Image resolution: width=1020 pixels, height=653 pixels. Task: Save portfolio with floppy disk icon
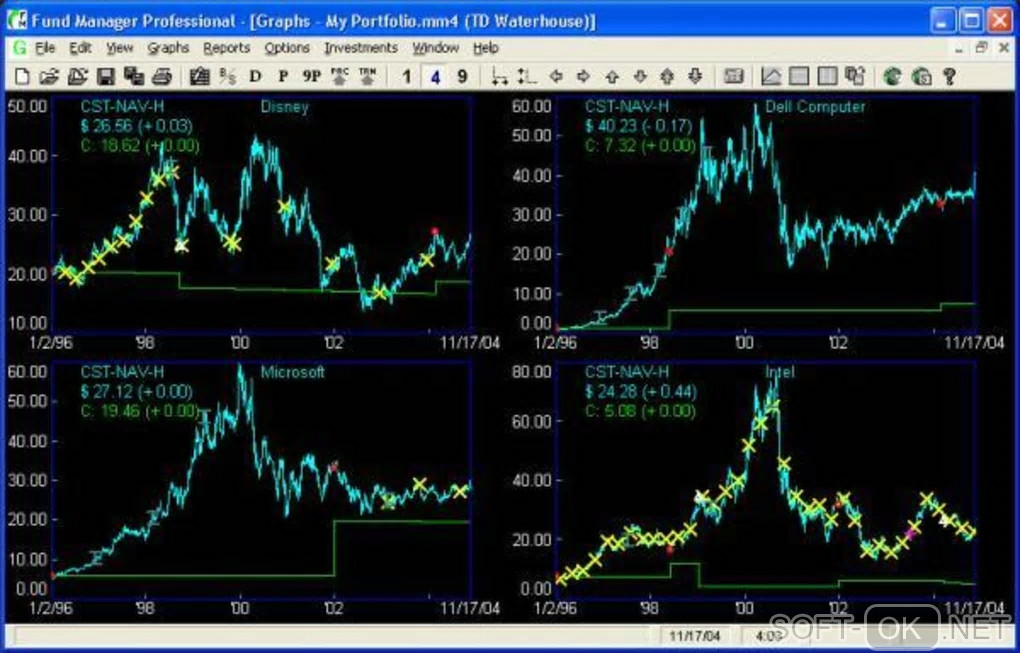click(105, 77)
